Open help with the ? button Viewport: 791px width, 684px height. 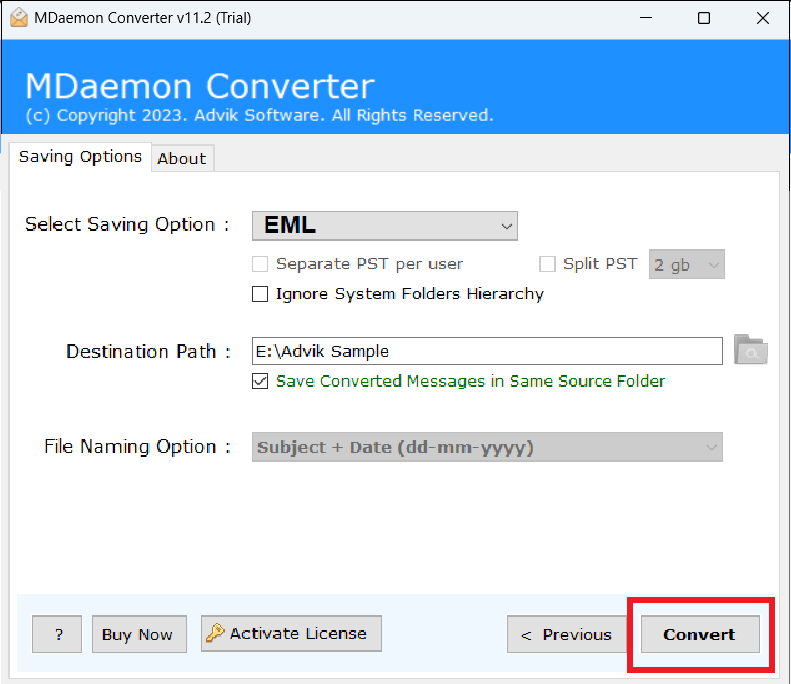(x=57, y=634)
